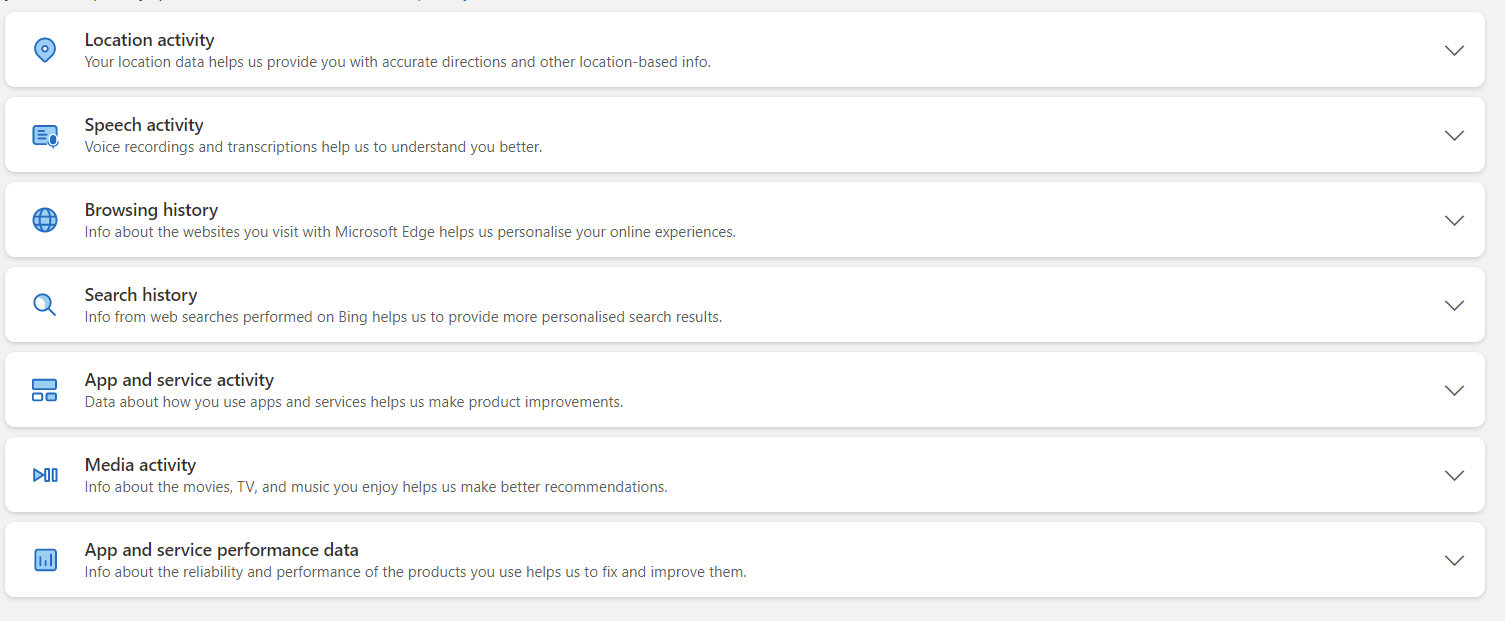The width and height of the screenshot is (1505, 621).
Task: Click the Location activity pin icon
Action: pyautogui.click(x=45, y=50)
